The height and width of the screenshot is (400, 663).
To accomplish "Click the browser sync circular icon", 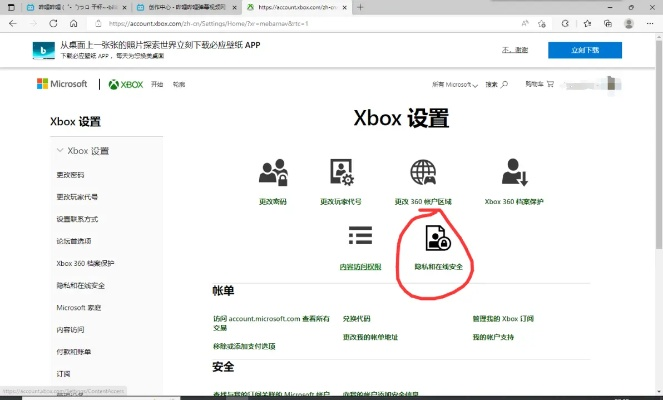I will point(565,24).
